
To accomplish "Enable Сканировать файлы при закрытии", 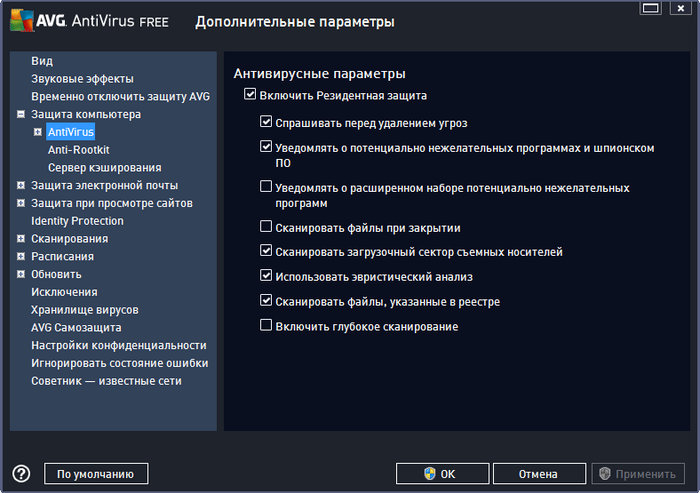I will tap(266, 226).
